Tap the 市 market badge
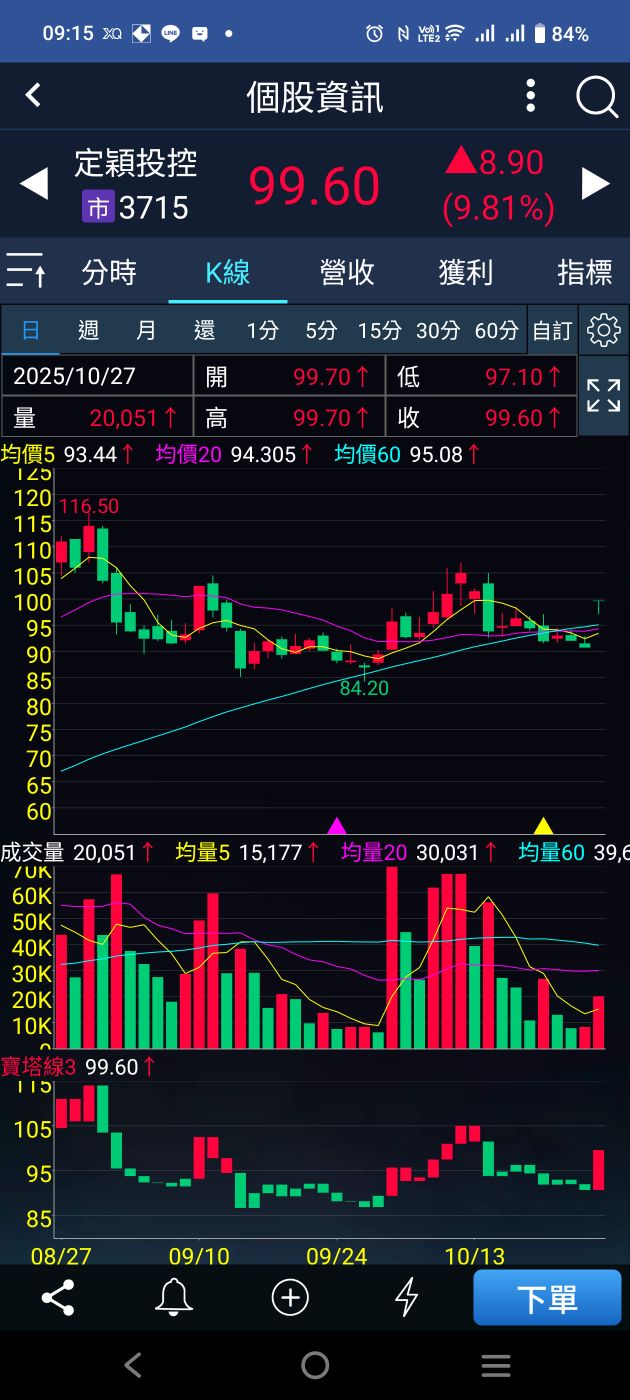Viewport: 630px width, 1400px height. point(98,208)
